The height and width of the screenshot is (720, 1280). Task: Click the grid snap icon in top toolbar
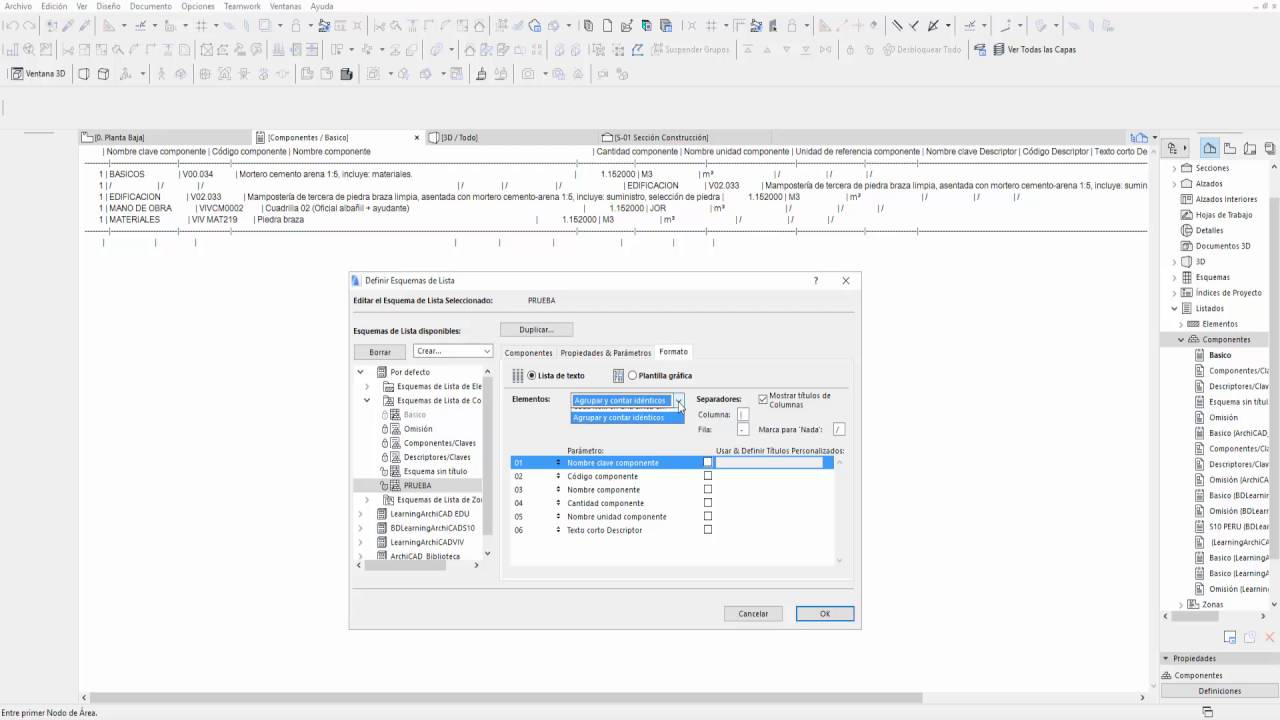click(202, 25)
